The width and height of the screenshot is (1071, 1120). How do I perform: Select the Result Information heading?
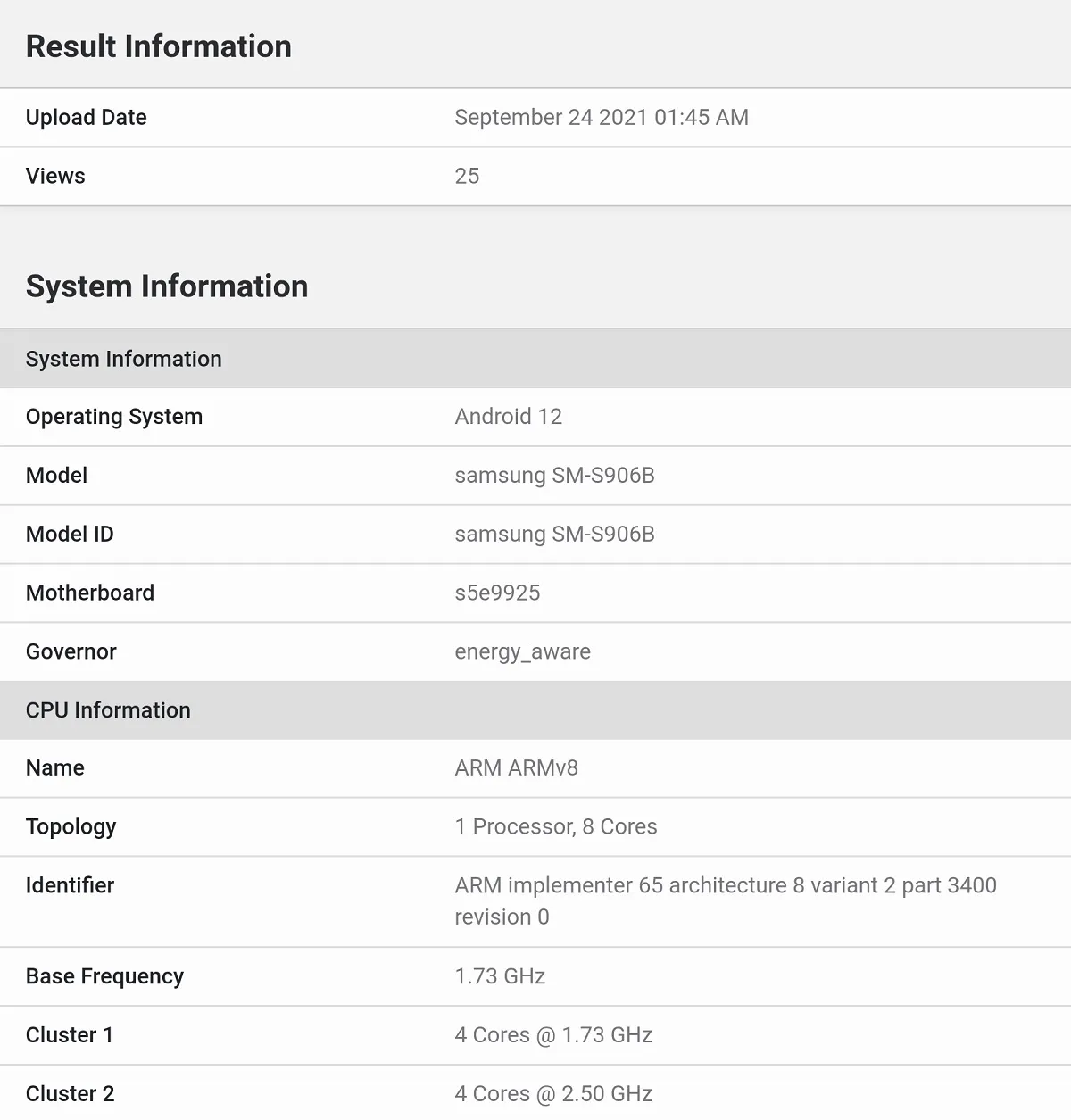click(158, 46)
